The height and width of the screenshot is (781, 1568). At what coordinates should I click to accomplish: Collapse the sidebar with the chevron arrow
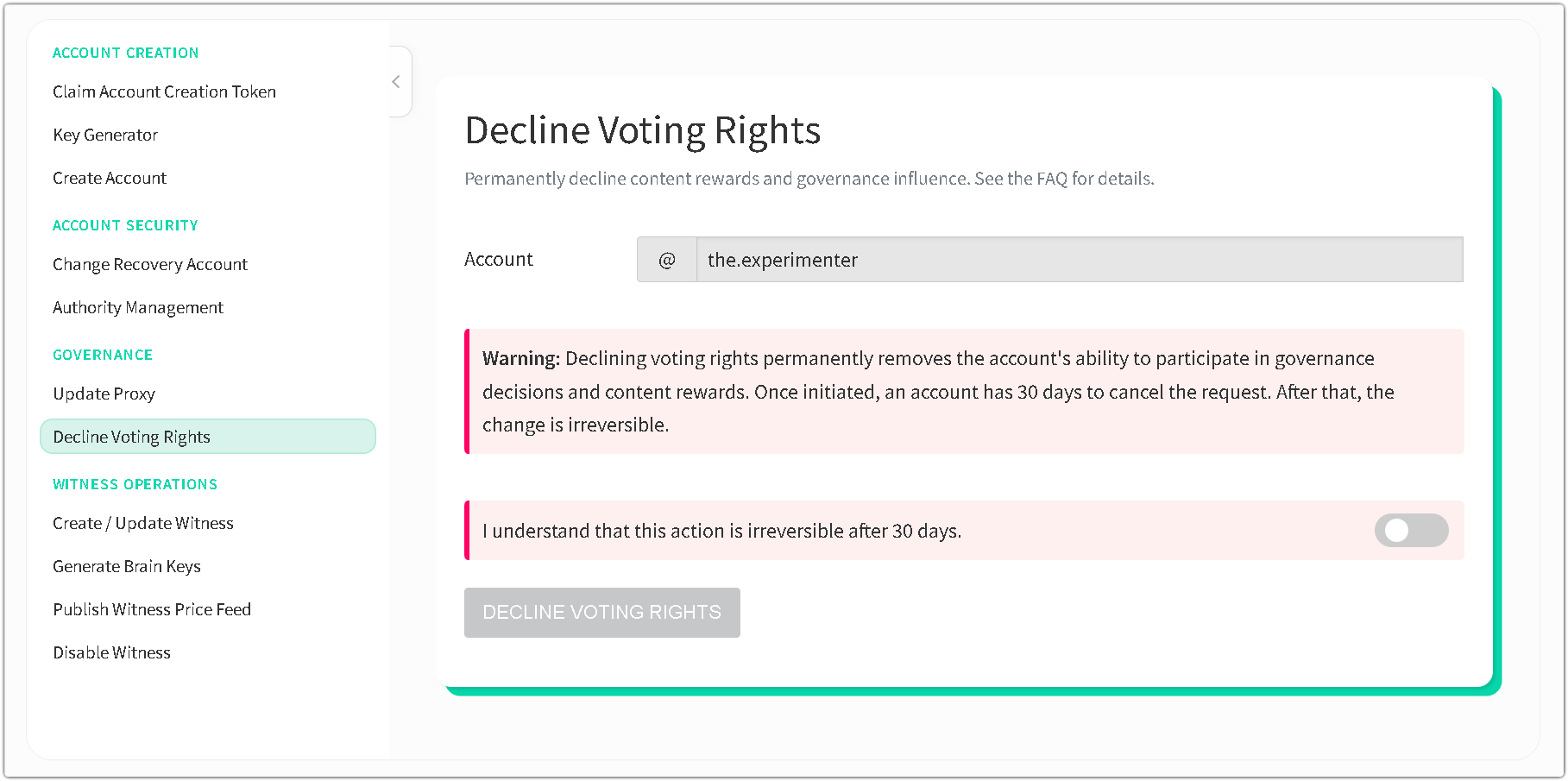click(x=396, y=82)
